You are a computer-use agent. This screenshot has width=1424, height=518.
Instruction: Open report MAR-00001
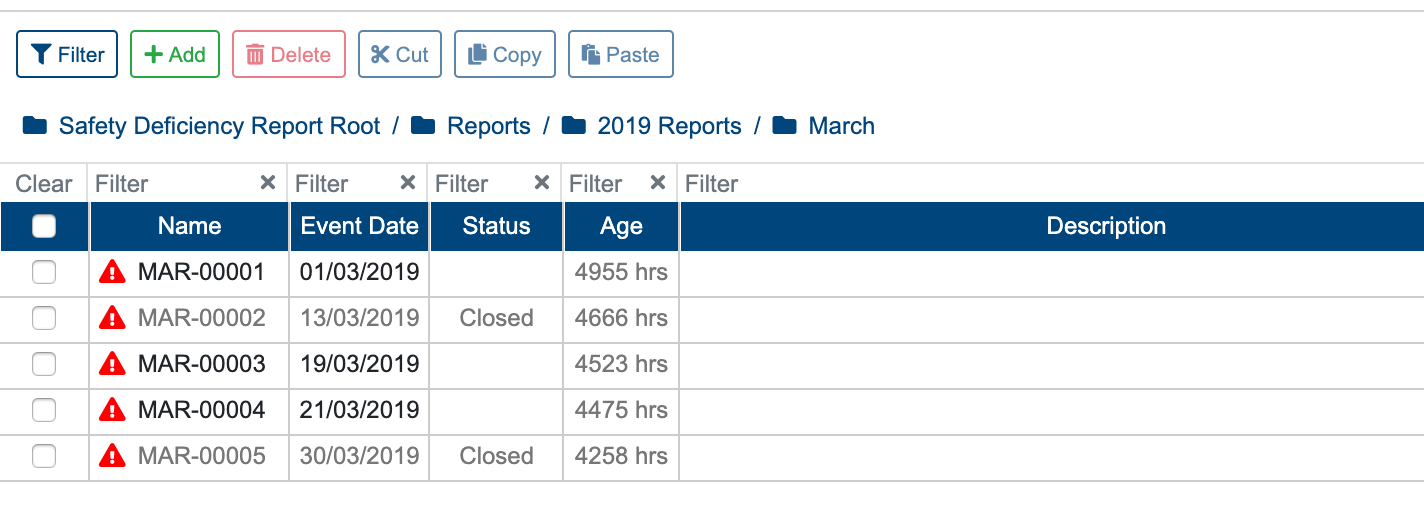tap(202, 272)
